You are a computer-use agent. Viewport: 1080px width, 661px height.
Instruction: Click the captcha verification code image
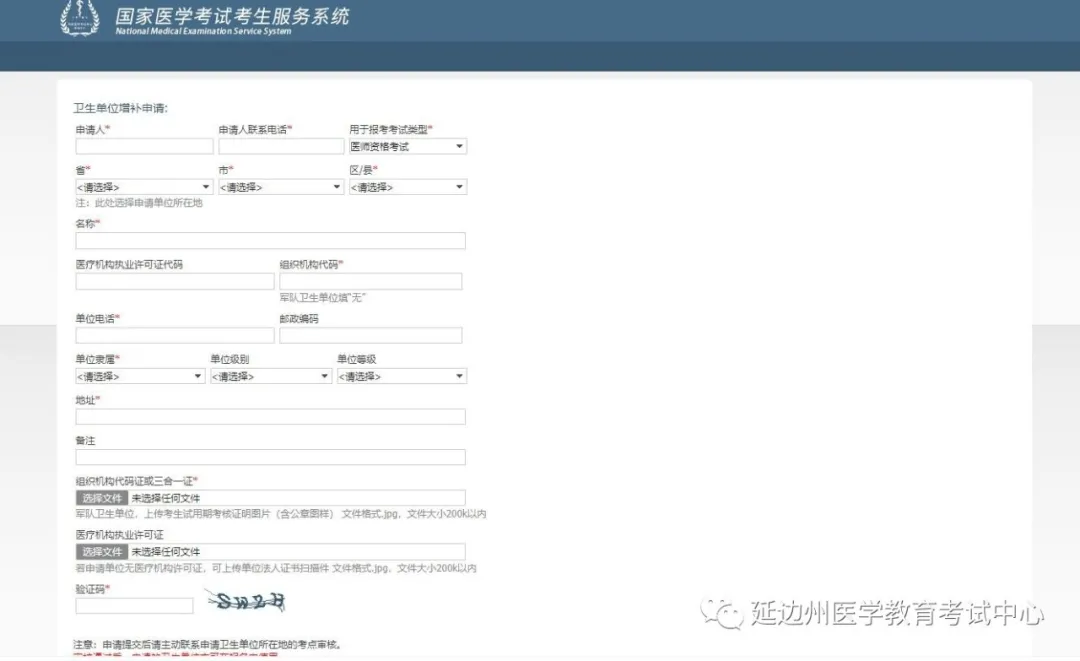coord(246,602)
